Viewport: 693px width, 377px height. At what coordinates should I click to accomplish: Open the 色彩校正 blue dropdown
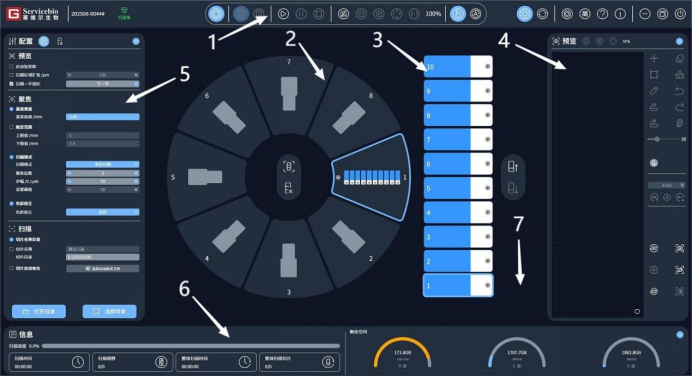point(103,212)
